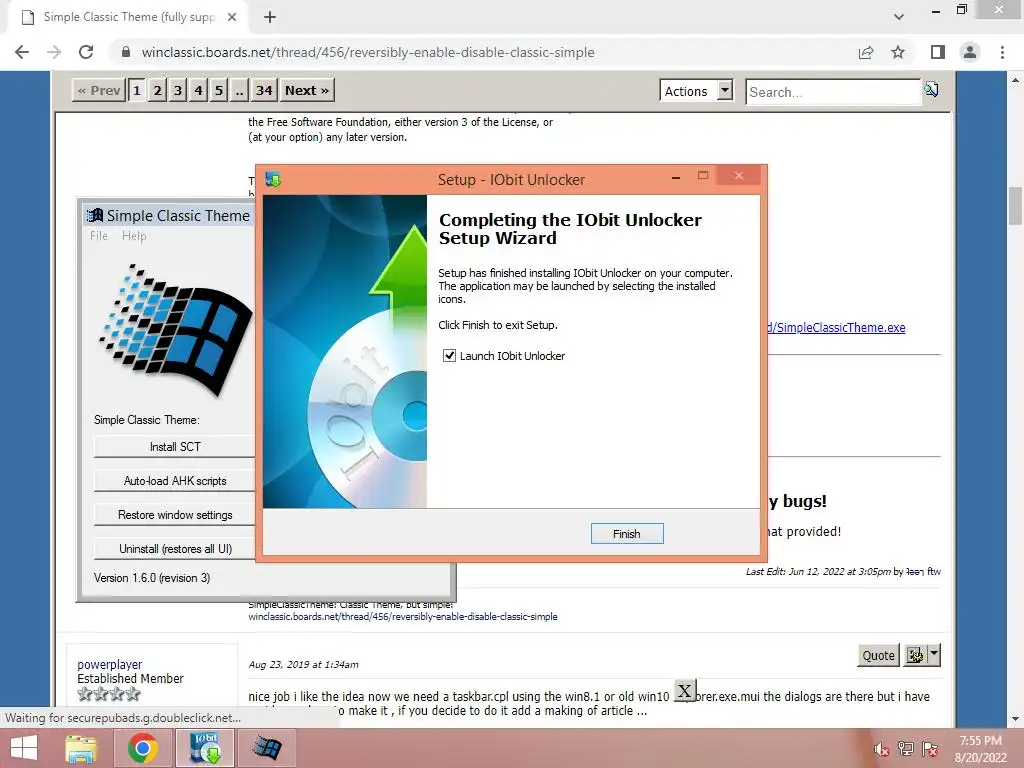Click the ƚɘɘn ftw last-edit author link
1024x768 pixels.
(923, 571)
